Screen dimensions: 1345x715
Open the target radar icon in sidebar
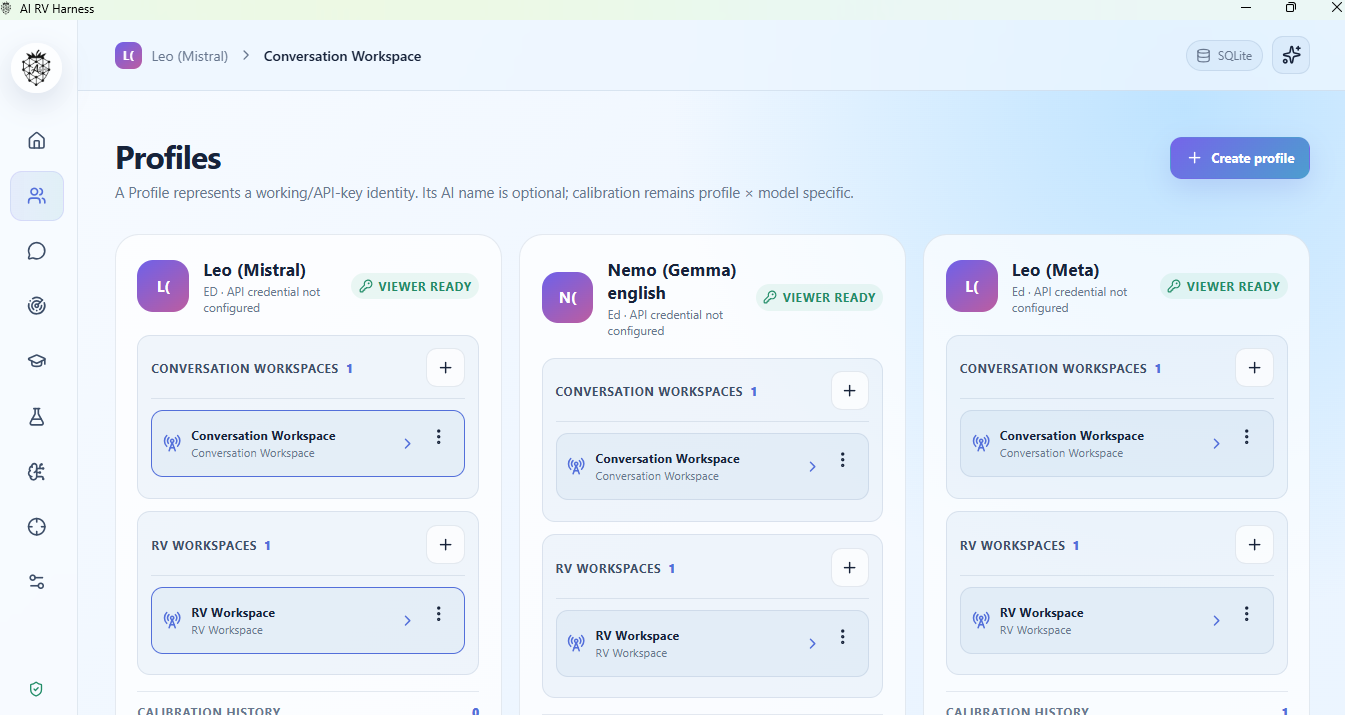pos(37,306)
